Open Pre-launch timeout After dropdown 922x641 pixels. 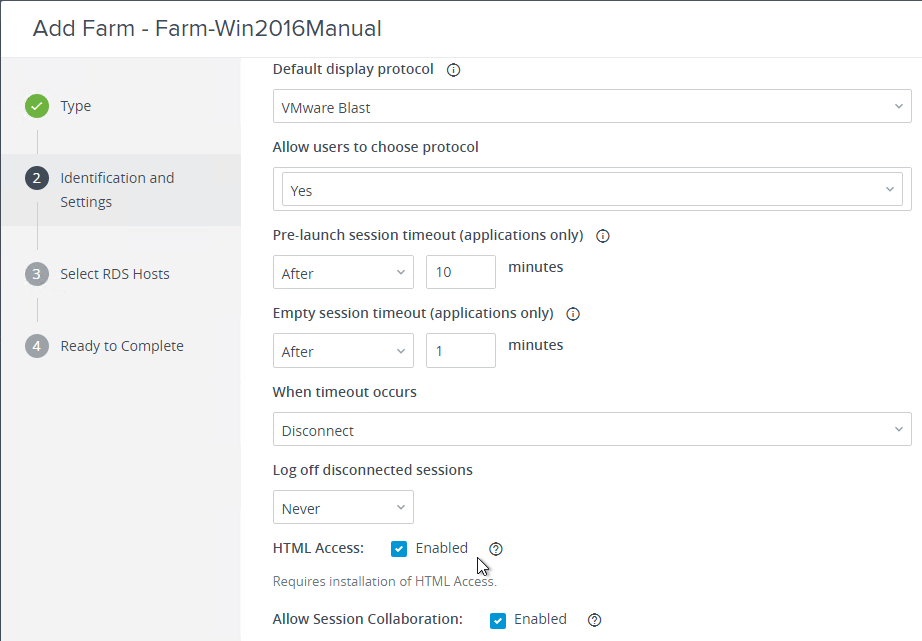[x=343, y=273]
